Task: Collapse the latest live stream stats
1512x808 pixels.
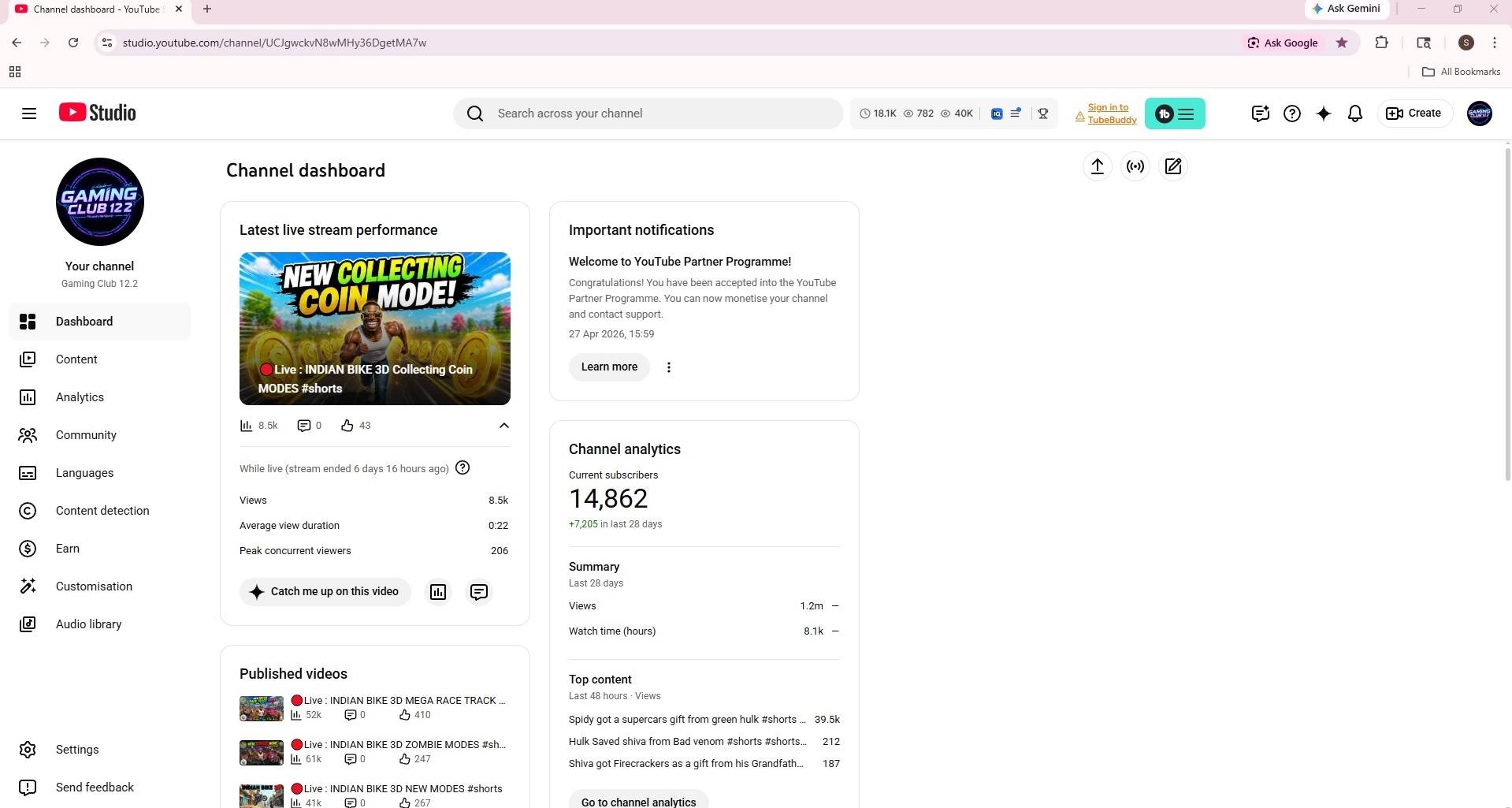Action: (x=503, y=426)
